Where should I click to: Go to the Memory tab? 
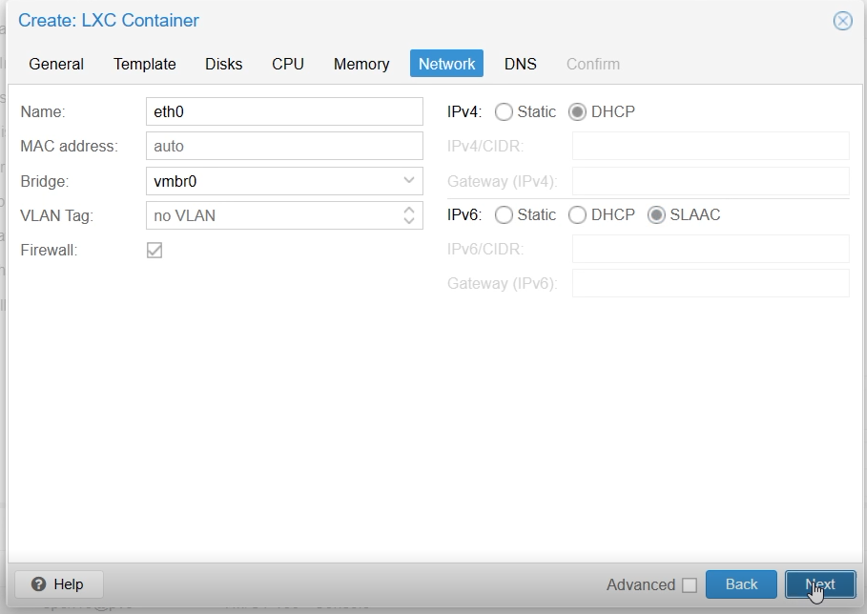(360, 63)
